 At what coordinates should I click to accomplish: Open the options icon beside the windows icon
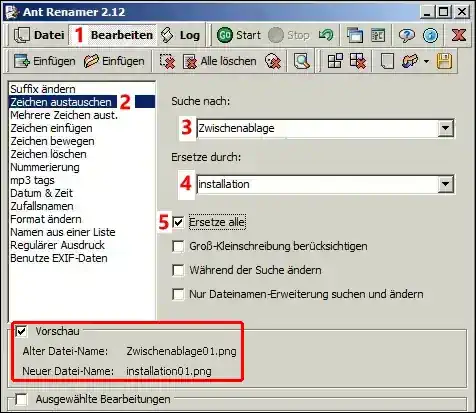tap(378, 35)
